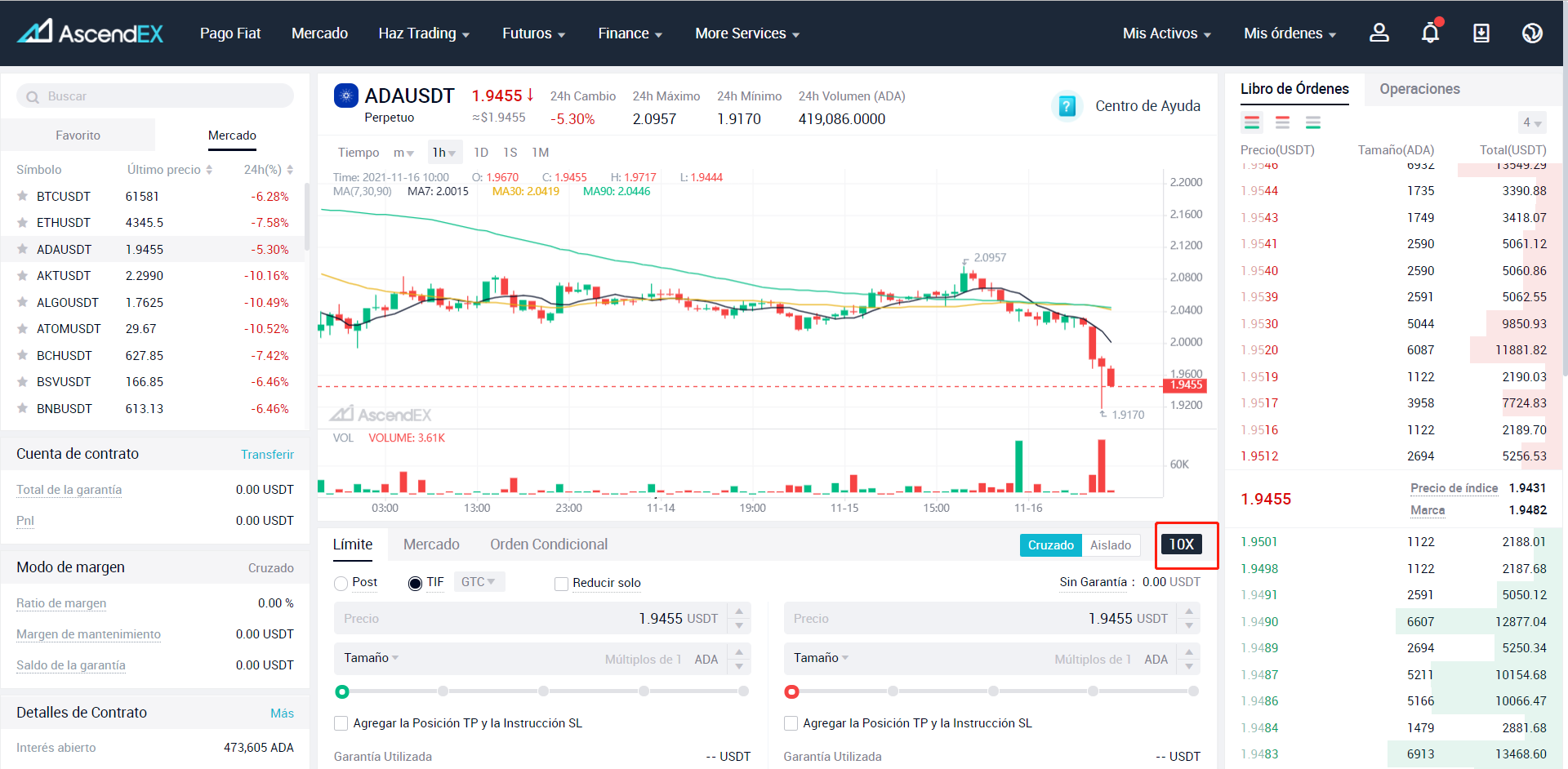1568x769 pixels.
Task: Star the BNBUSDT pair
Action: tap(23, 408)
